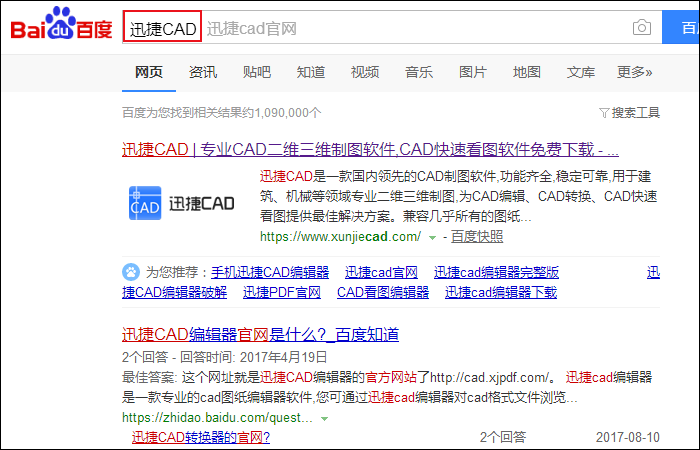
Task: Open the 地图 tab
Action: click(527, 72)
